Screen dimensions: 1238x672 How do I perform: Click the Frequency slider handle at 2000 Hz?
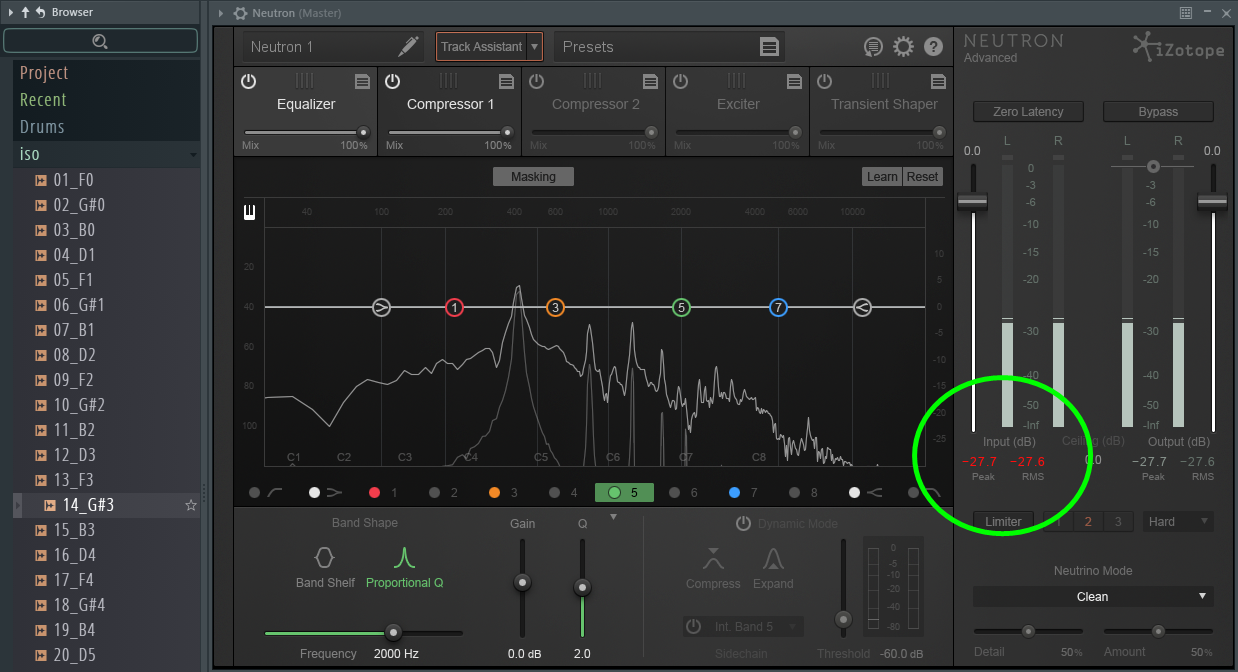(394, 632)
